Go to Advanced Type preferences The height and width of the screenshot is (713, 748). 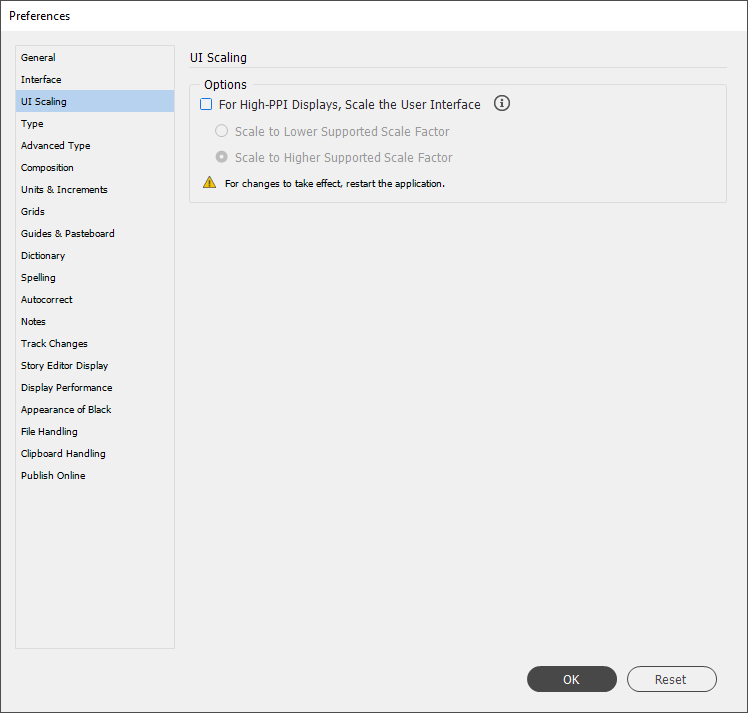tap(95, 145)
